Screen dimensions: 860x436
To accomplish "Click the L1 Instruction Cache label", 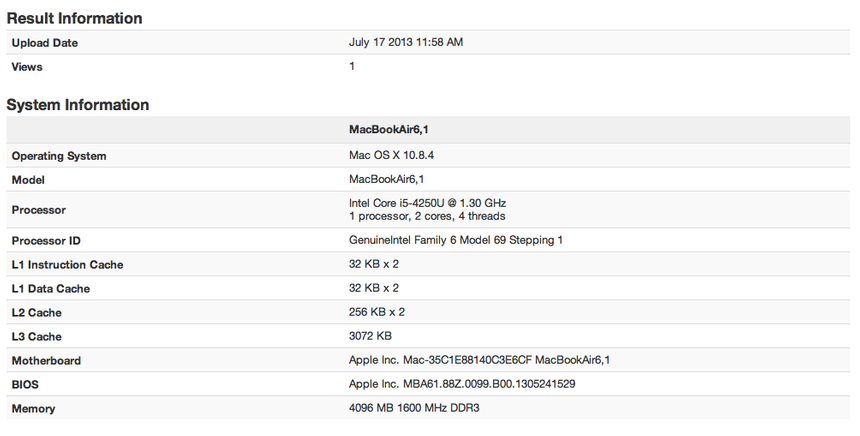I will coord(67,265).
